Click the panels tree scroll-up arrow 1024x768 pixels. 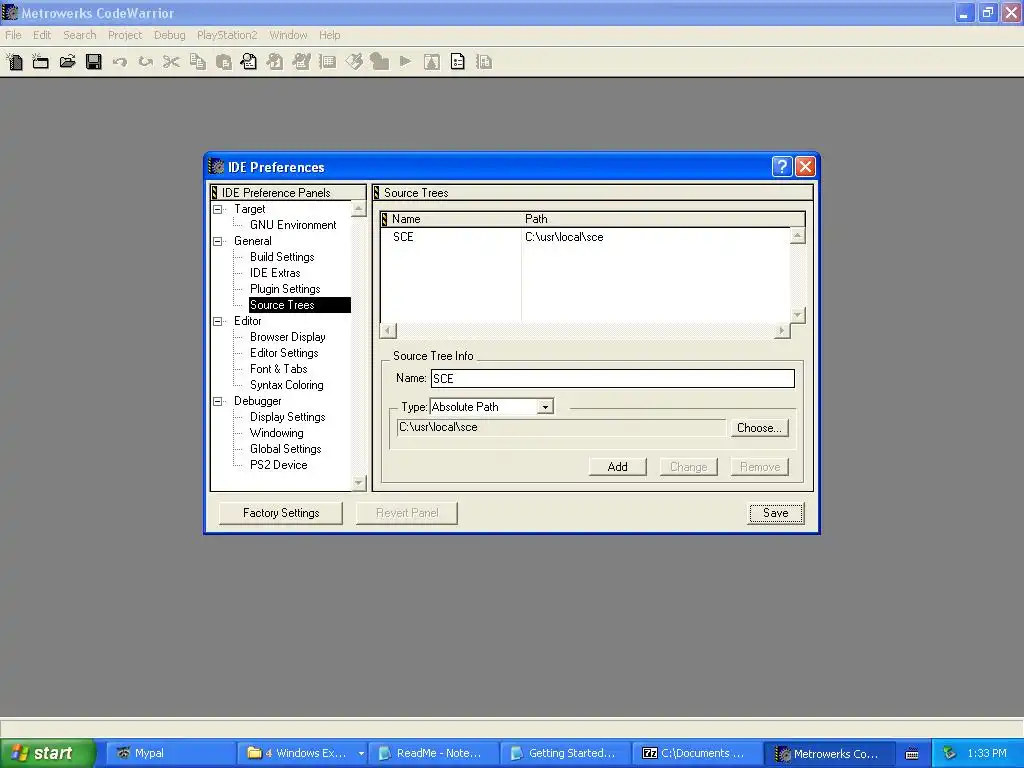coord(359,209)
